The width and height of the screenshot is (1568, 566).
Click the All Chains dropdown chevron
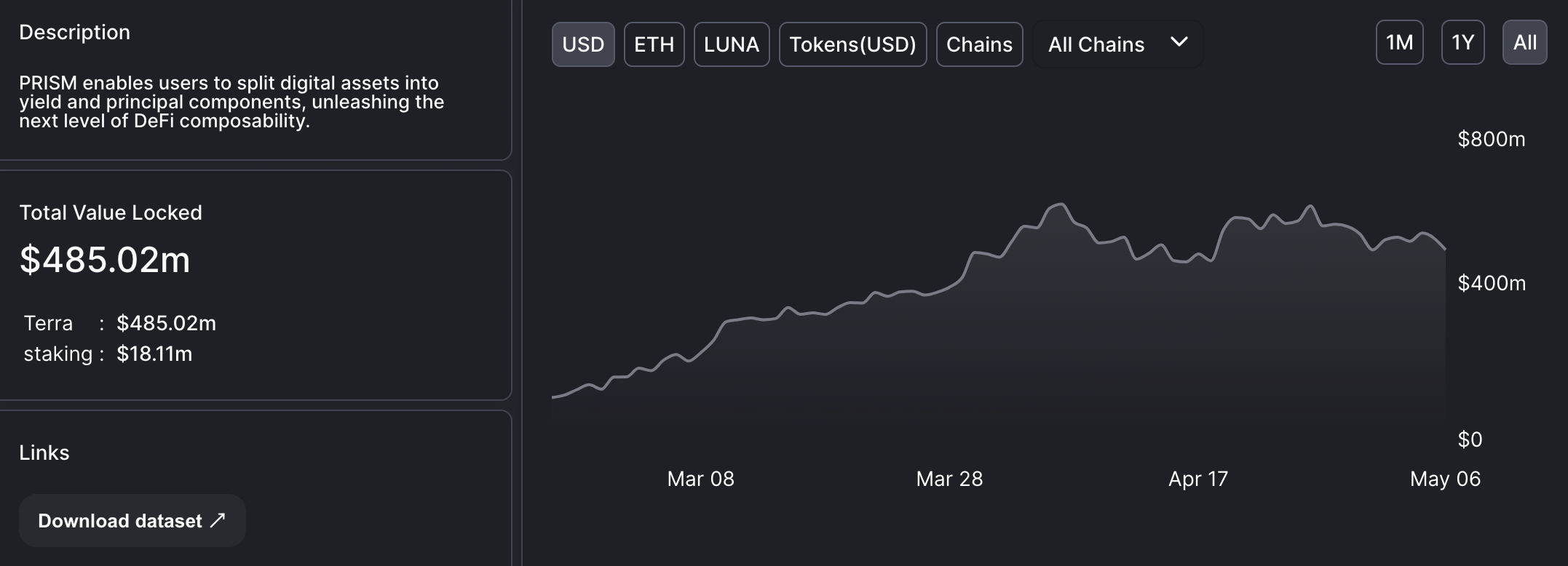coord(1179,42)
